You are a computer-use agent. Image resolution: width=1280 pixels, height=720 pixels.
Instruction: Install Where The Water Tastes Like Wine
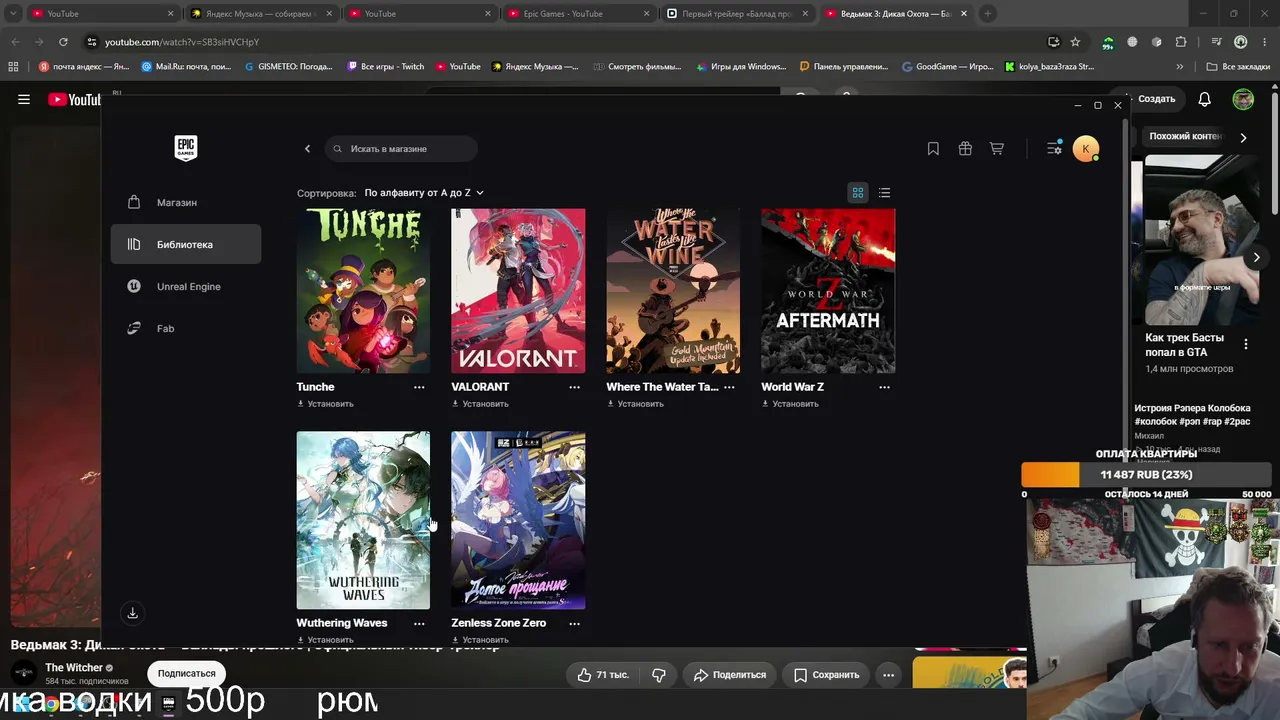click(x=636, y=404)
